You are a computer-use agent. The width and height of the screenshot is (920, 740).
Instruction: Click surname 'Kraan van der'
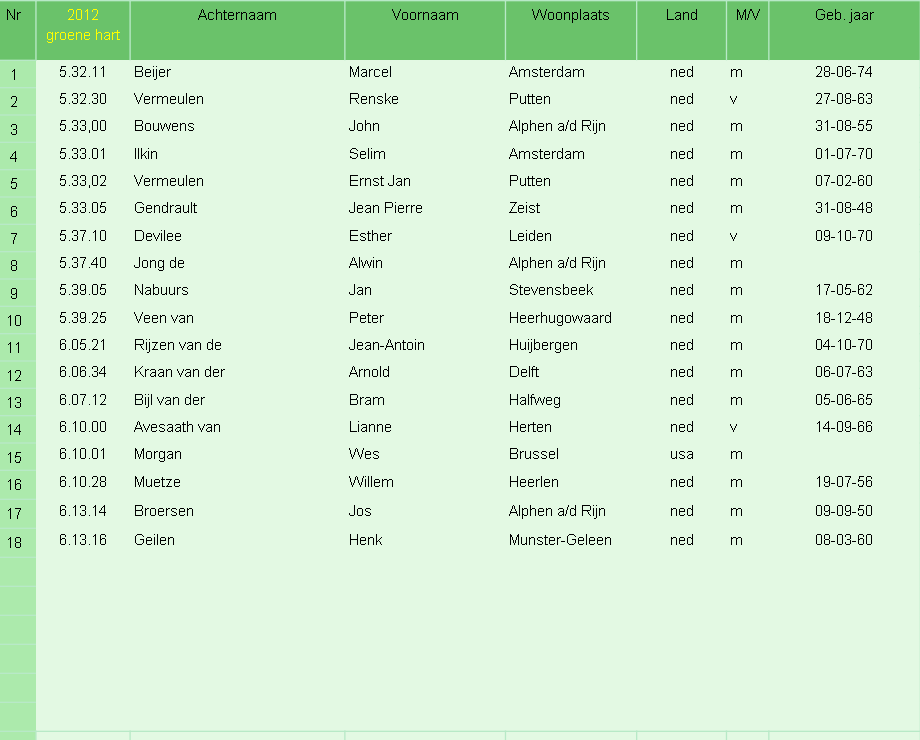click(179, 372)
